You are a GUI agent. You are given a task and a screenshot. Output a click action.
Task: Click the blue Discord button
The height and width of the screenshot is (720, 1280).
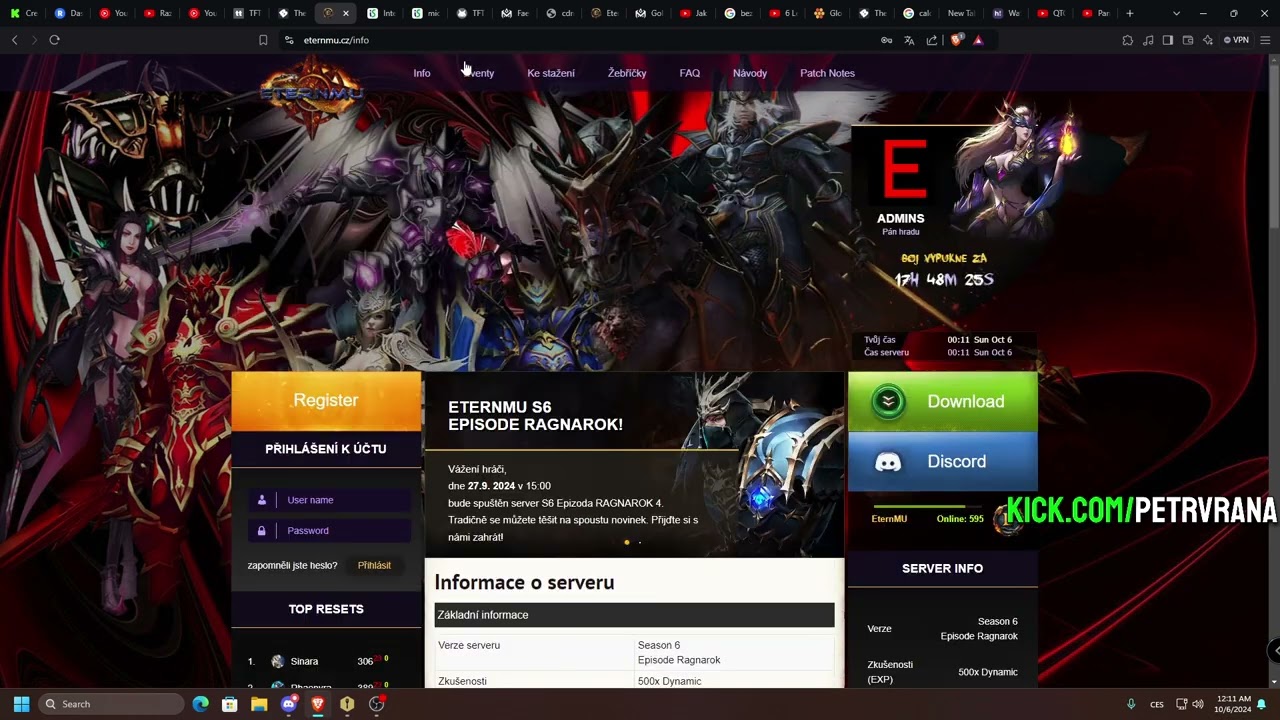click(943, 462)
